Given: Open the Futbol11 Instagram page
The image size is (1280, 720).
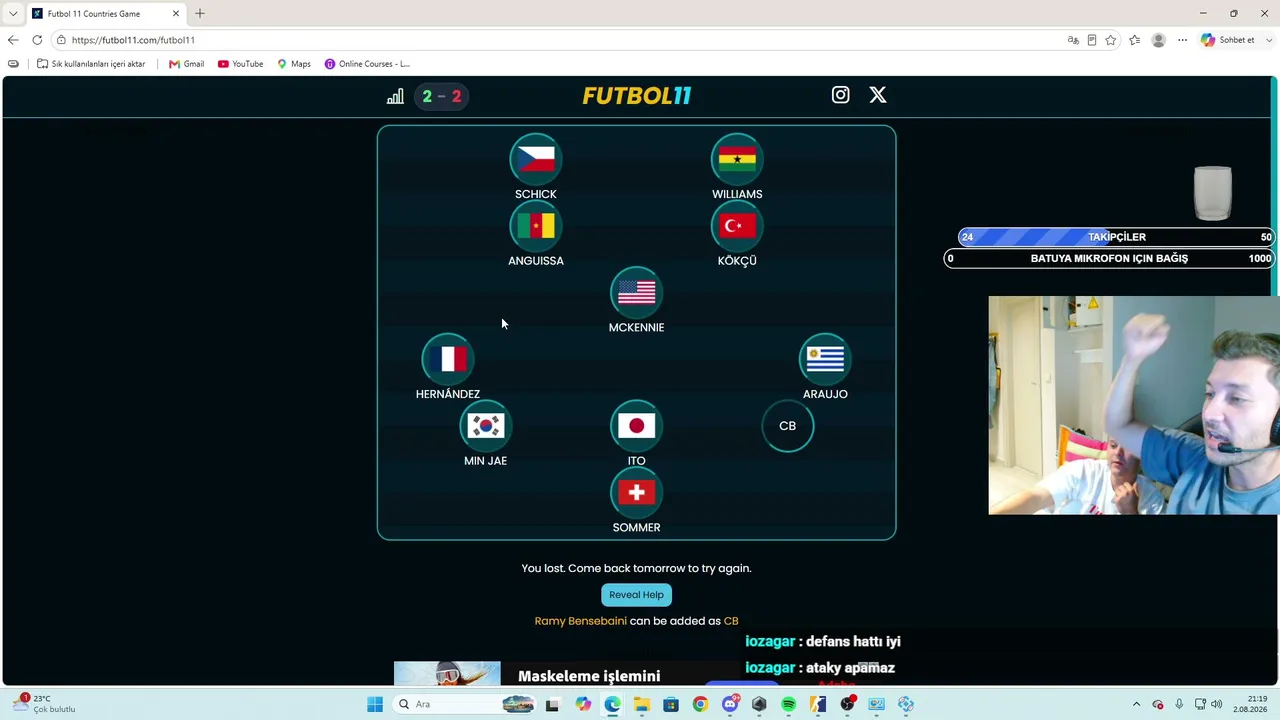Looking at the screenshot, I should pos(840,95).
